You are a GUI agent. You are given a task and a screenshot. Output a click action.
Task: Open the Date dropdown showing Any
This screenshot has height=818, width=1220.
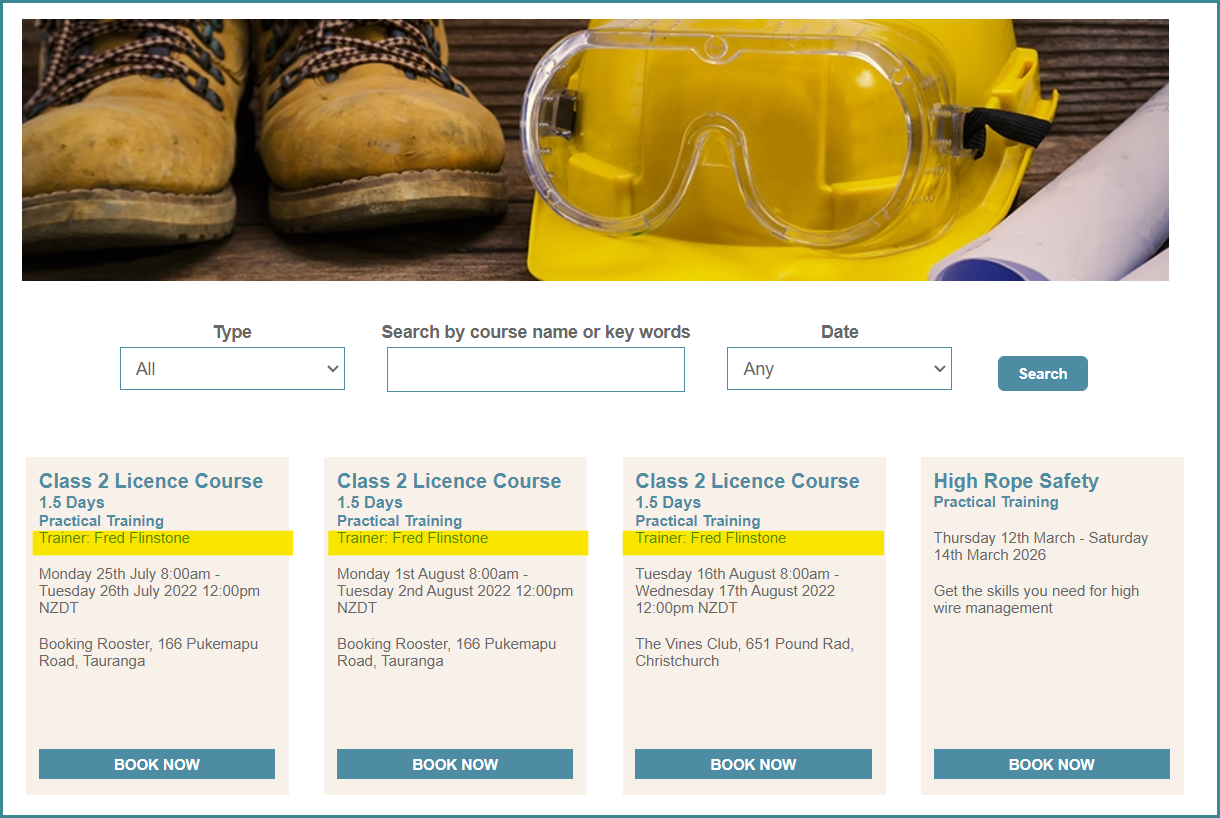(x=839, y=369)
